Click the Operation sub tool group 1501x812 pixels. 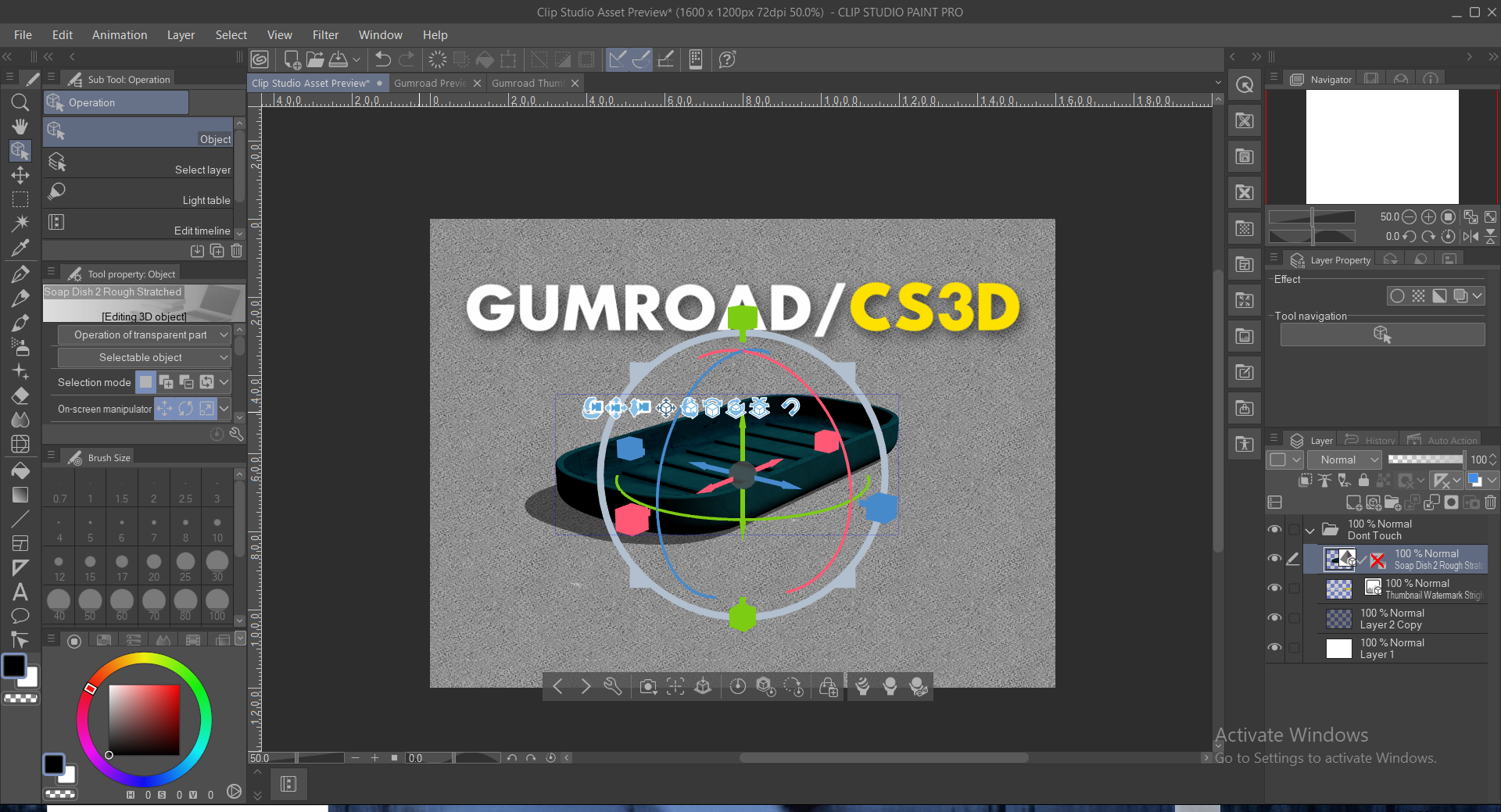coord(116,102)
